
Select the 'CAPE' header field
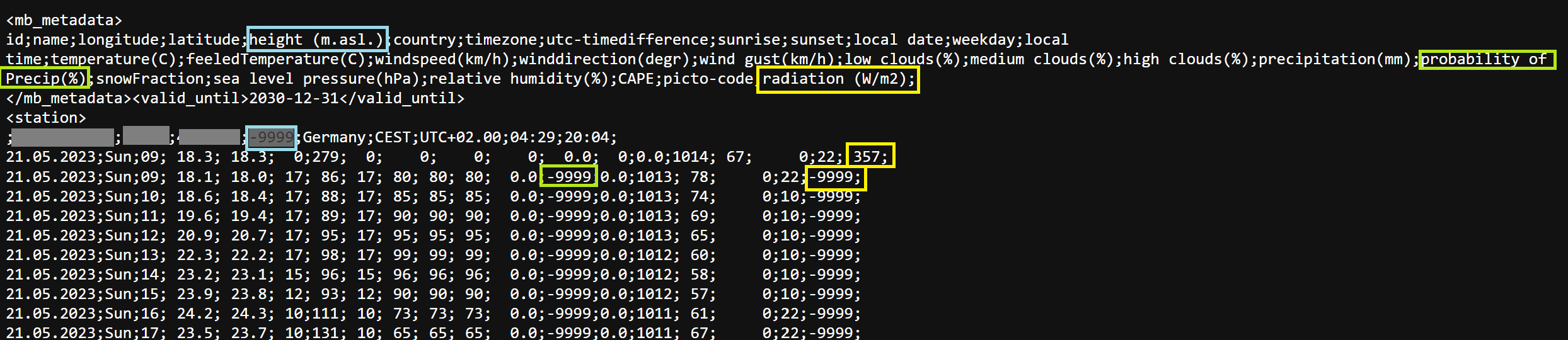click(x=636, y=79)
